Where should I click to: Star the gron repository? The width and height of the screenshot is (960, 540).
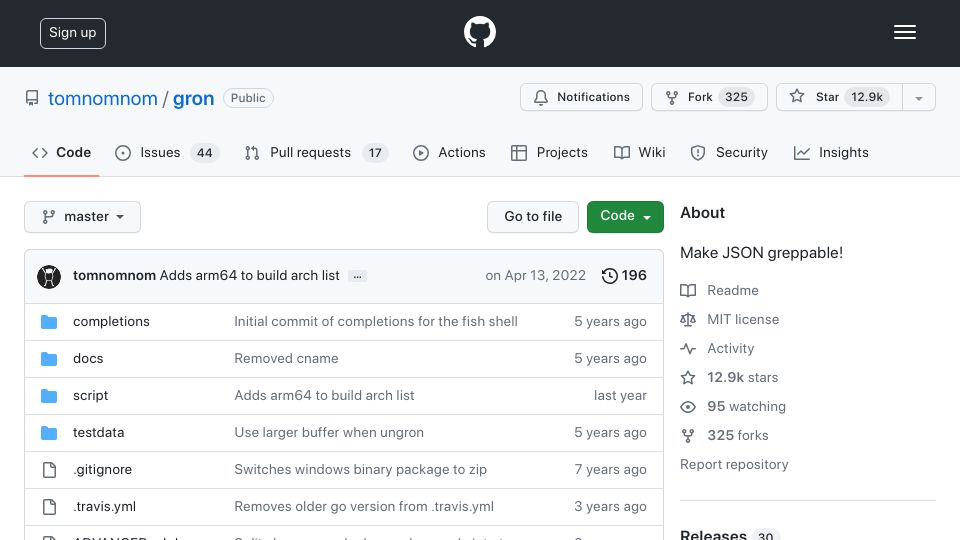(x=839, y=97)
